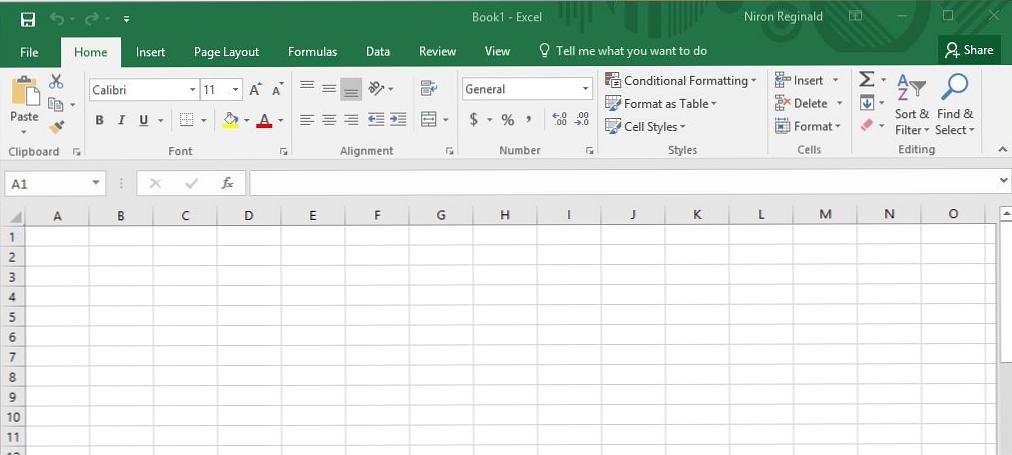Click the Increase Font Size icon

(256, 90)
